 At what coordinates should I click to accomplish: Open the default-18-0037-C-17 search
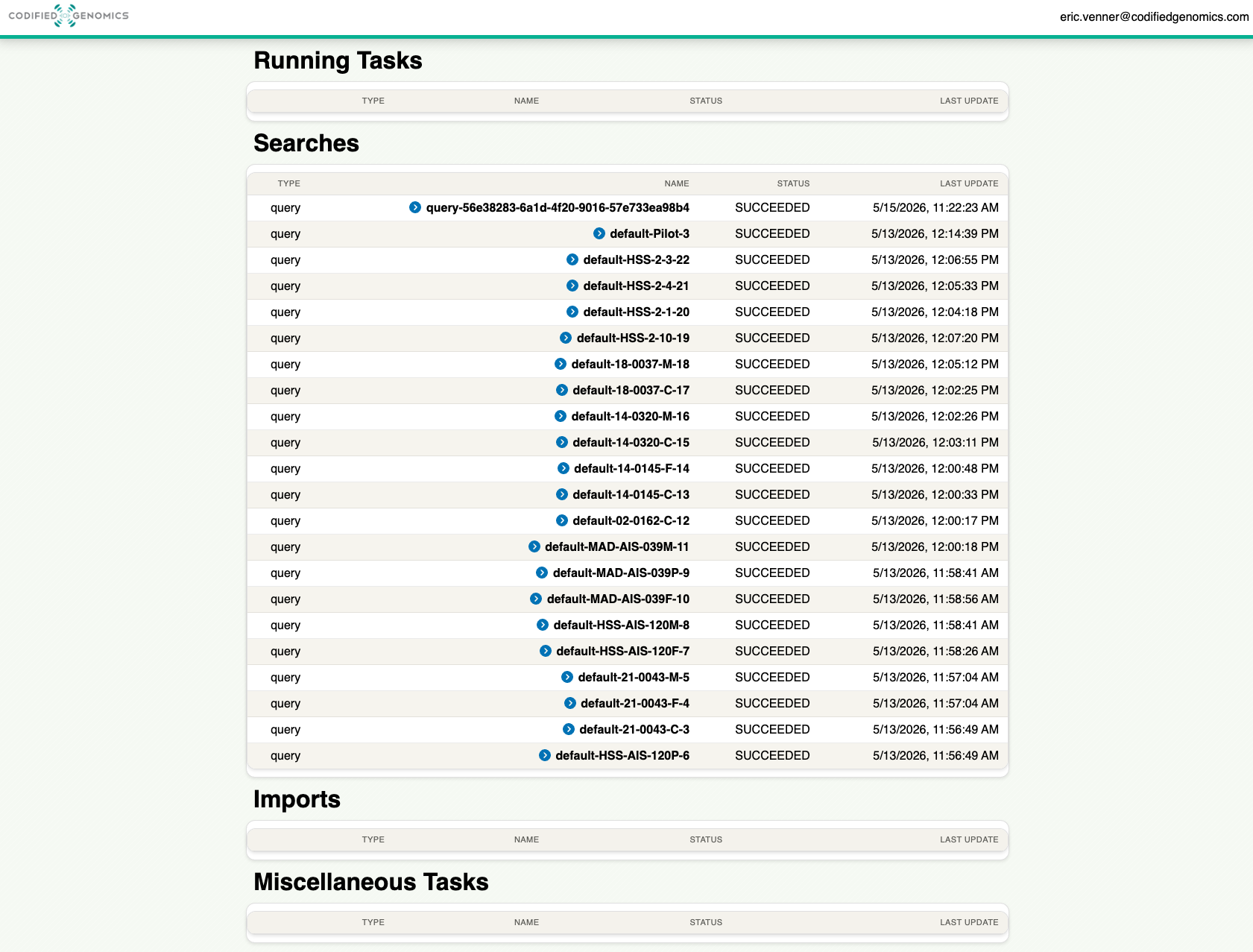[x=631, y=390]
